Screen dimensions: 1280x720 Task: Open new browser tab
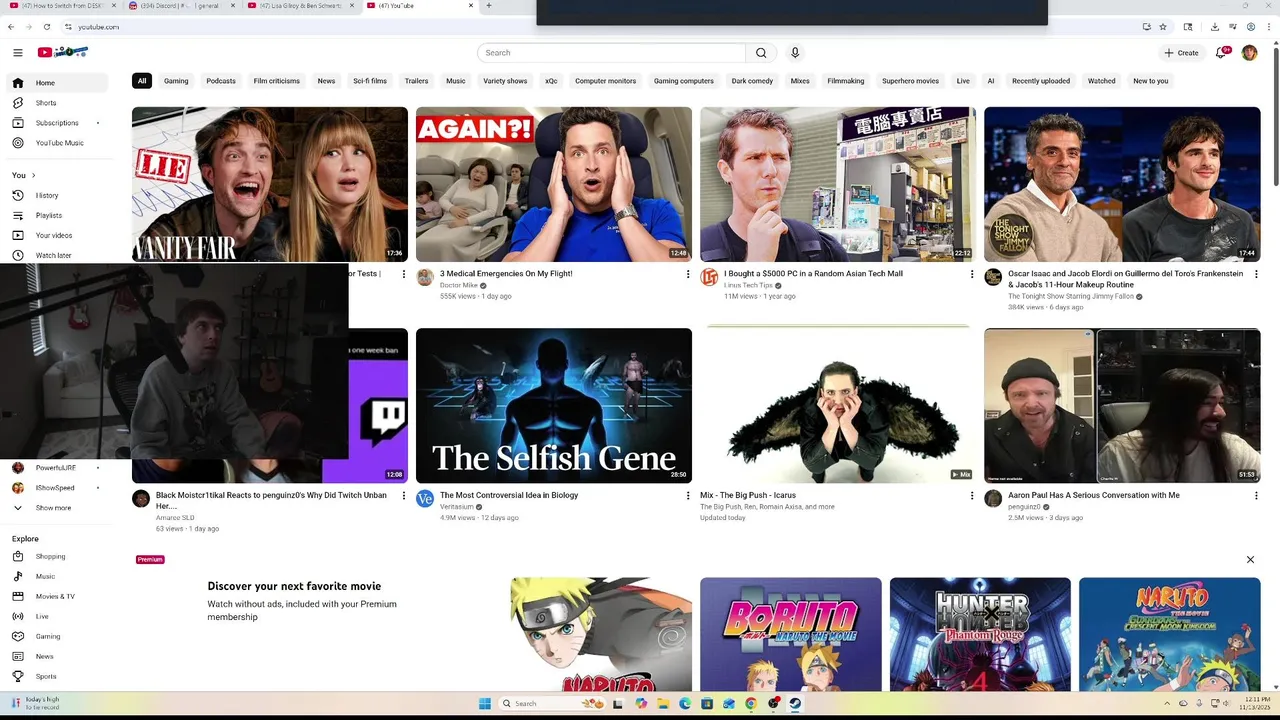coord(488,6)
